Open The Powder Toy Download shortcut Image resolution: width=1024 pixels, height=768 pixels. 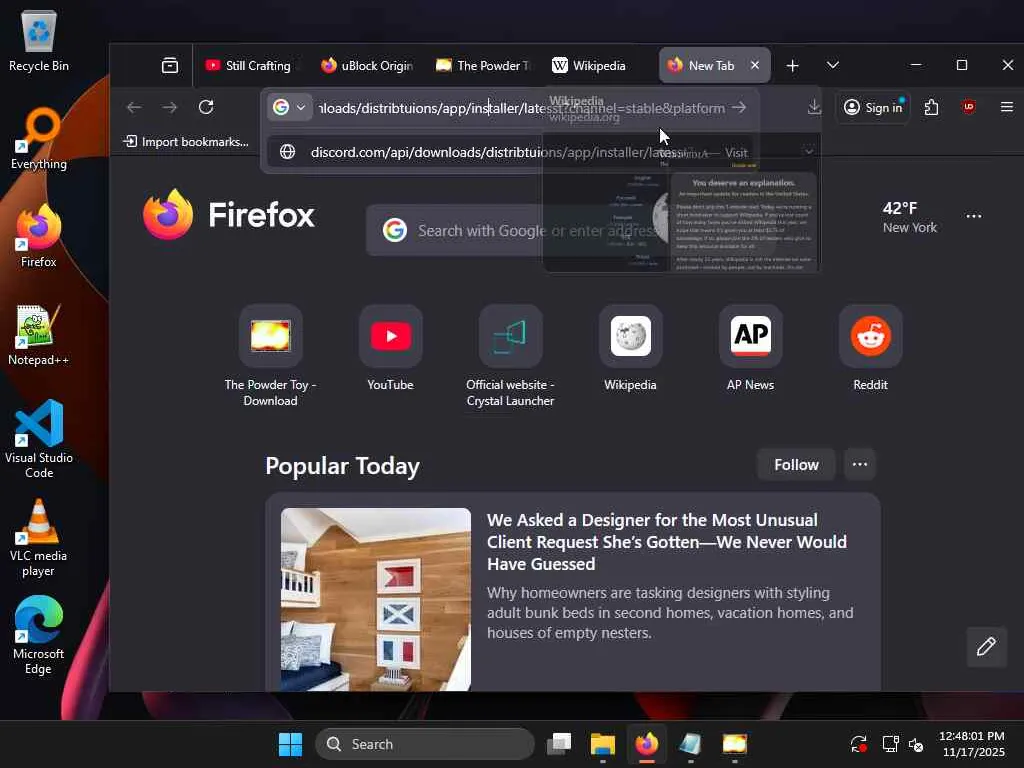(270, 357)
